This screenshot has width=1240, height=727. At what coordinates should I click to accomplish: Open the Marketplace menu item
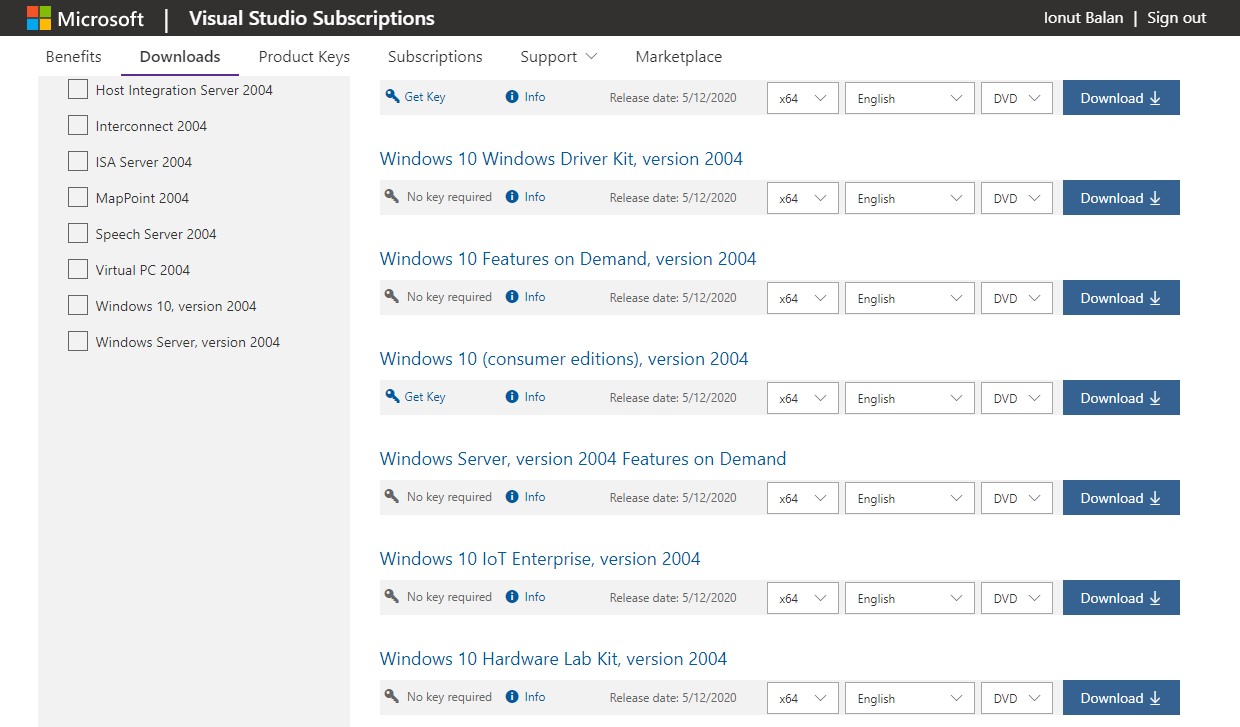click(679, 57)
